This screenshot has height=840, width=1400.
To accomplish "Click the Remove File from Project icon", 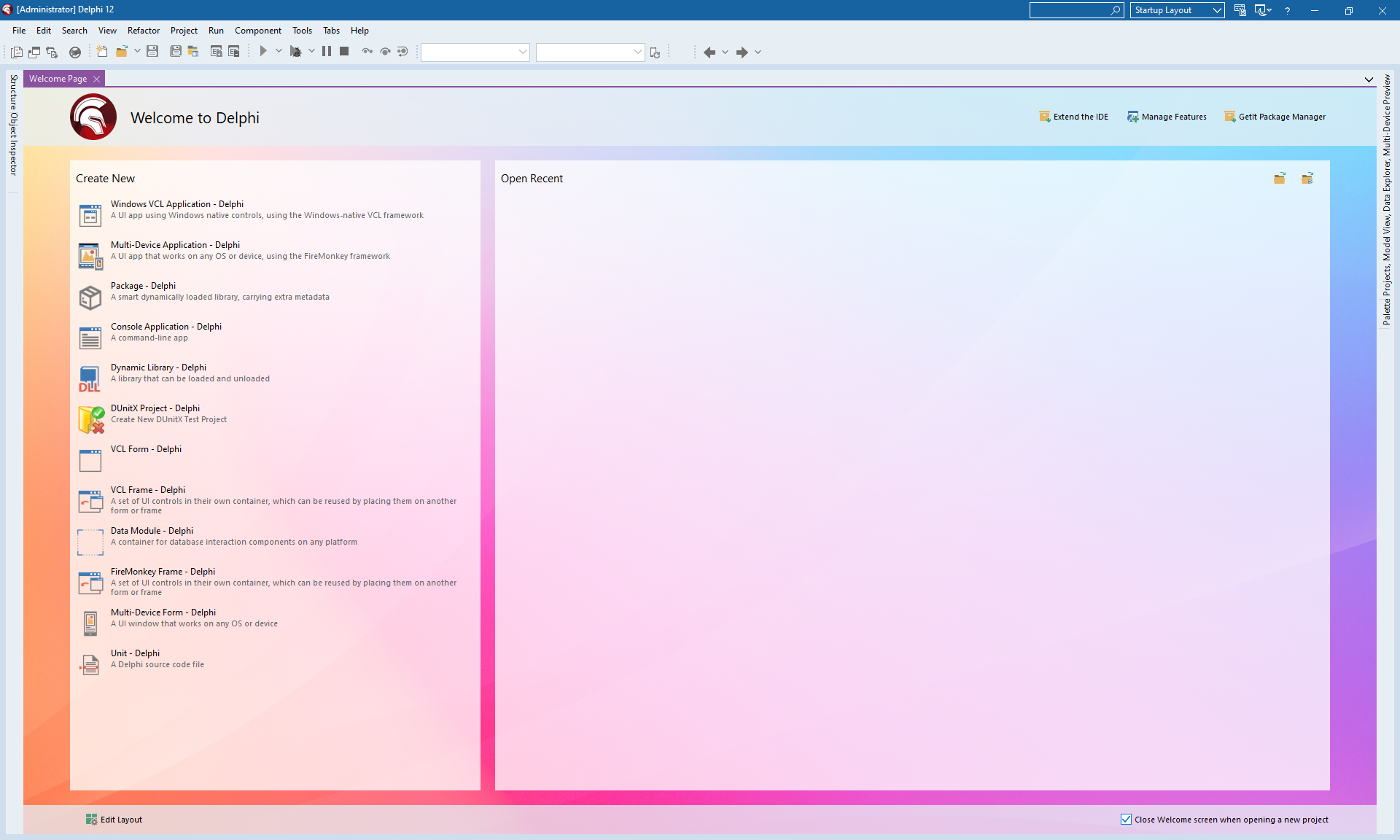I will click(234, 52).
